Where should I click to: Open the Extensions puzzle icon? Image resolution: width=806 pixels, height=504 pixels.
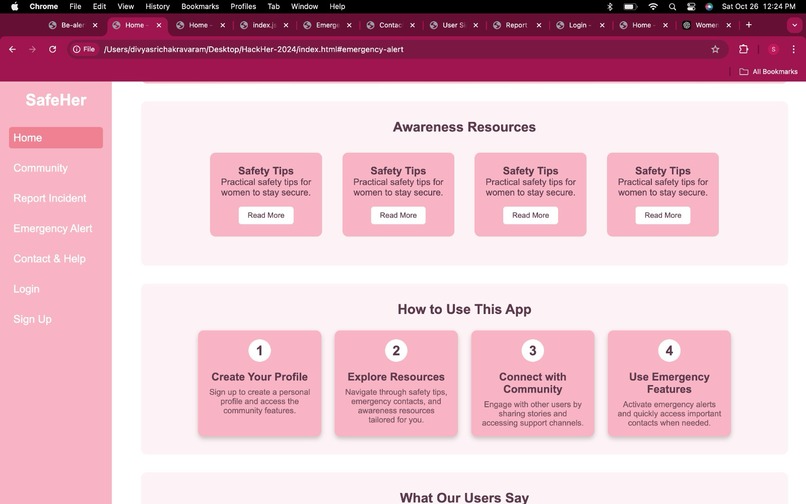[x=743, y=49]
